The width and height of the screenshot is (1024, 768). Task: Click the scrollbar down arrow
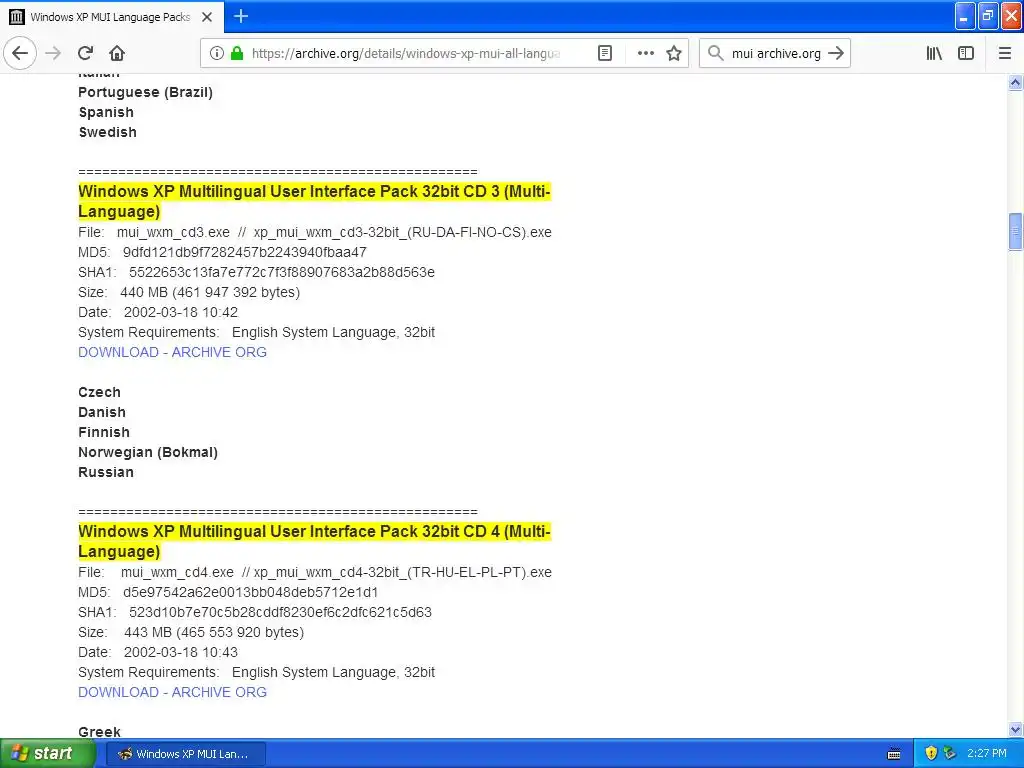pos(1015,729)
